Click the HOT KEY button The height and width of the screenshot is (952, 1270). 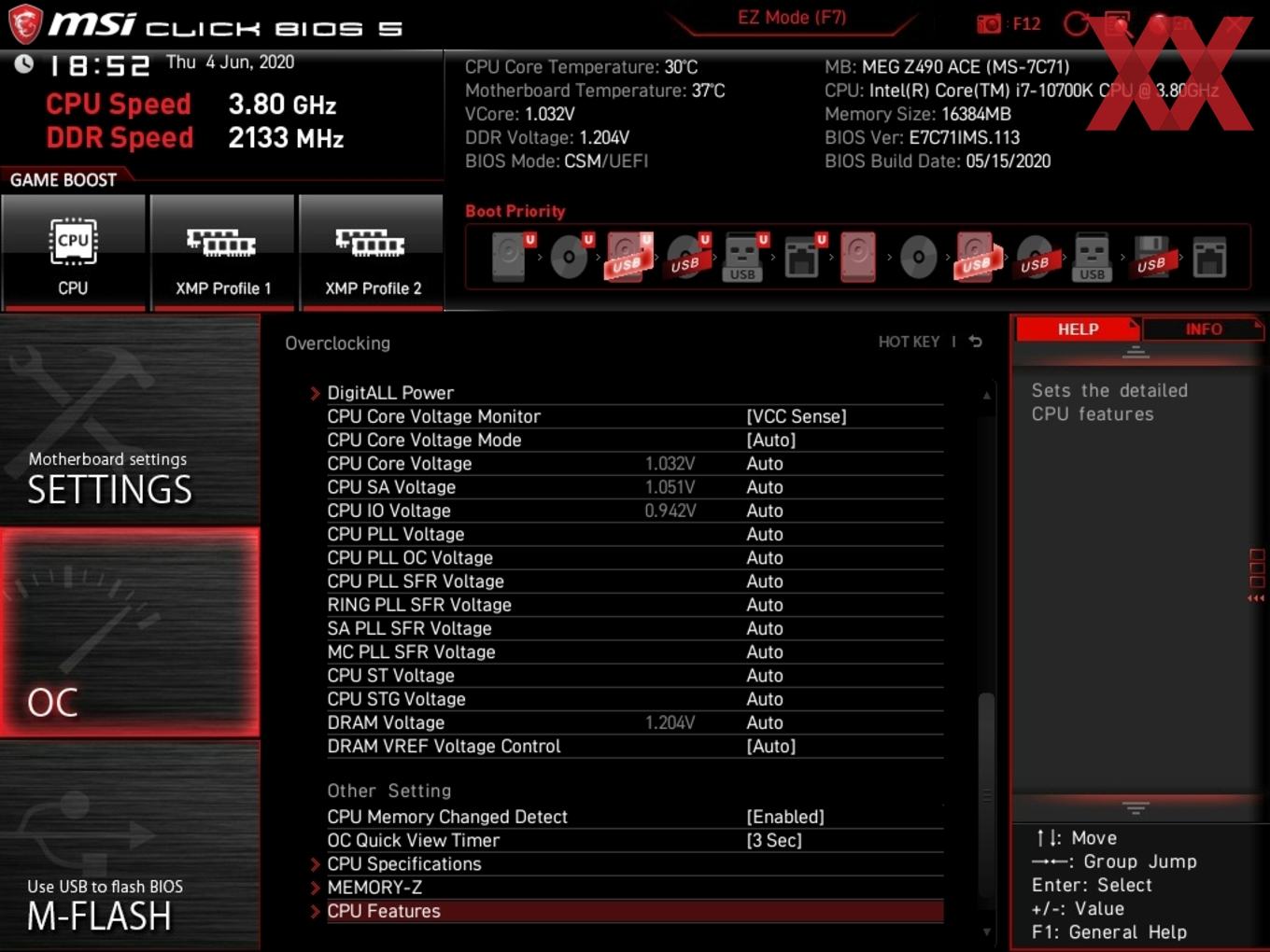pos(909,342)
